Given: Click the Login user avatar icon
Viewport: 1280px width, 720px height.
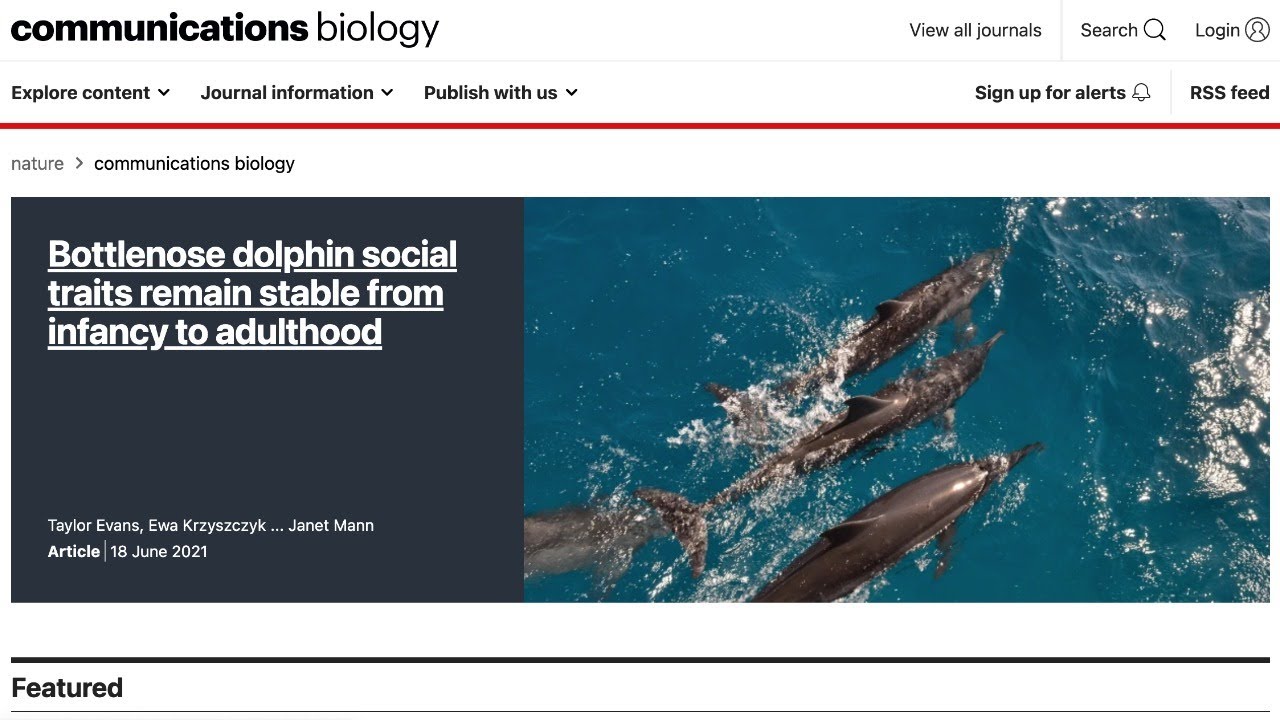Looking at the screenshot, I should [1258, 30].
